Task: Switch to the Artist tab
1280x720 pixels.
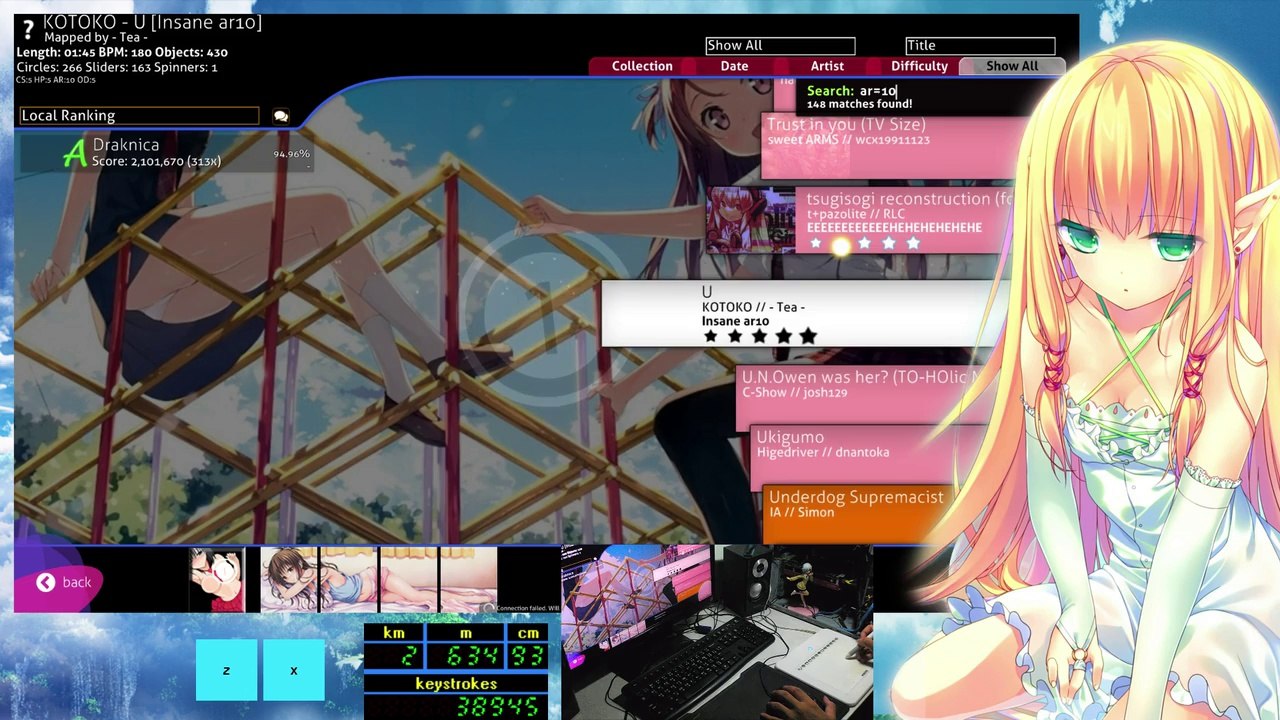Action: 827,66
